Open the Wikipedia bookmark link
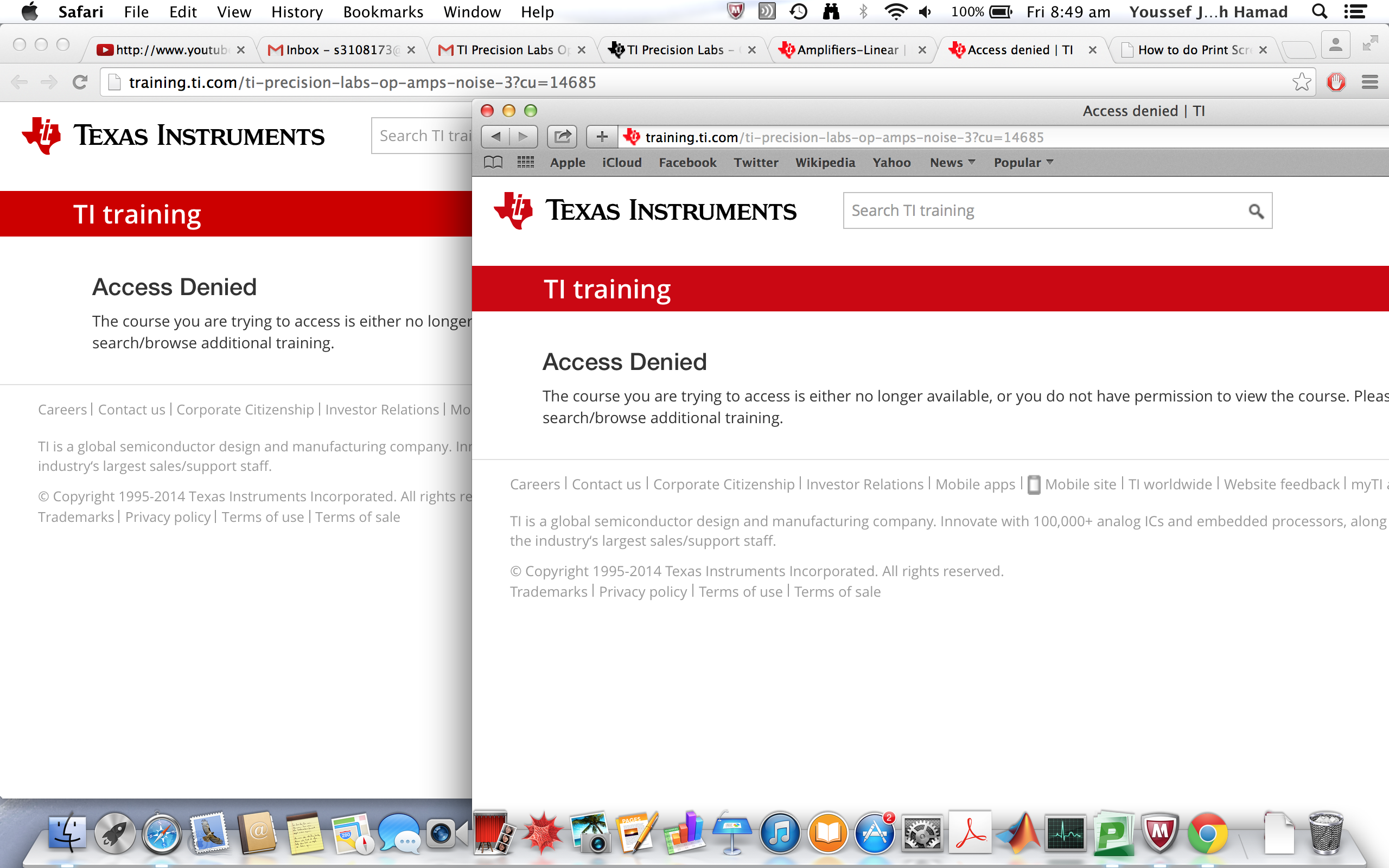Image resolution: width=1389 pixels, height=868 pixels. (825, 162)
